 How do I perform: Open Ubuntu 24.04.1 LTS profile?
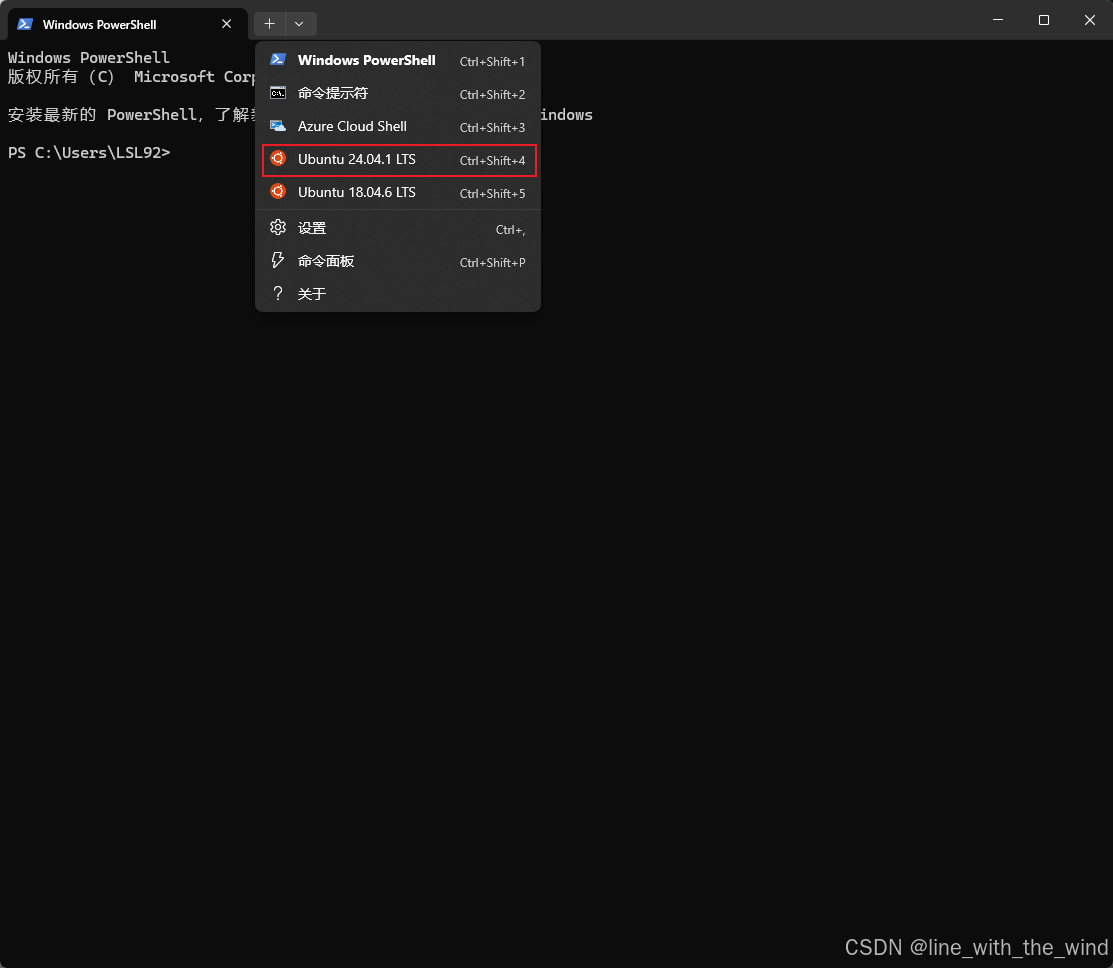point(398,160)
